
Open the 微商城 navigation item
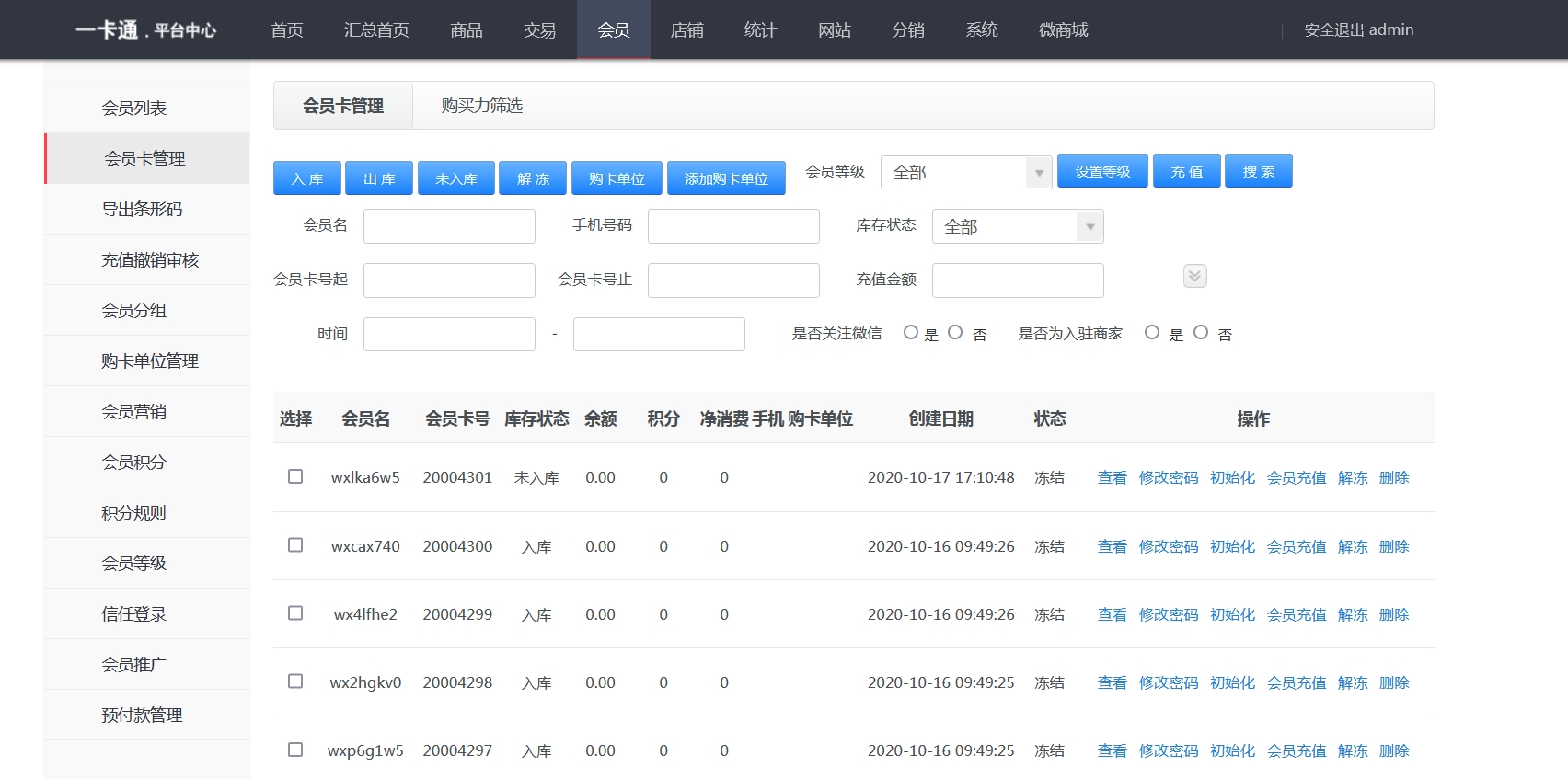1064,29
